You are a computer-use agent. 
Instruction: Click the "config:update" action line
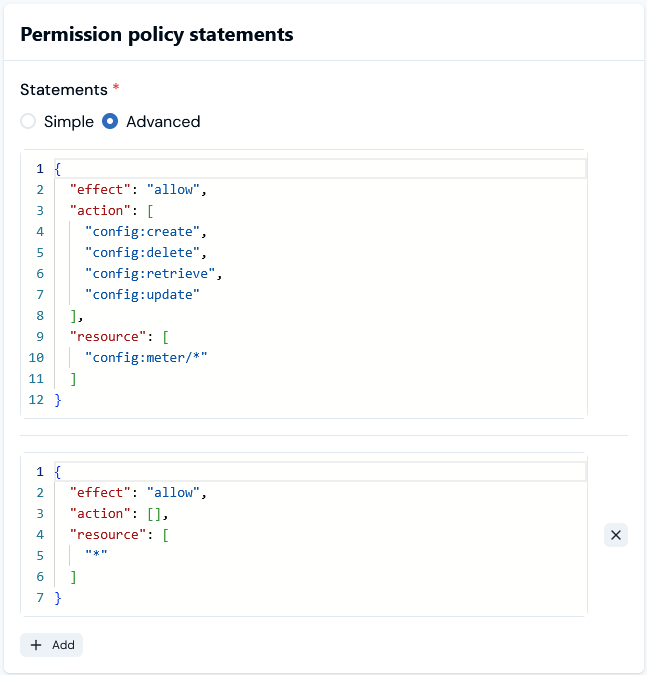(142, 295)
